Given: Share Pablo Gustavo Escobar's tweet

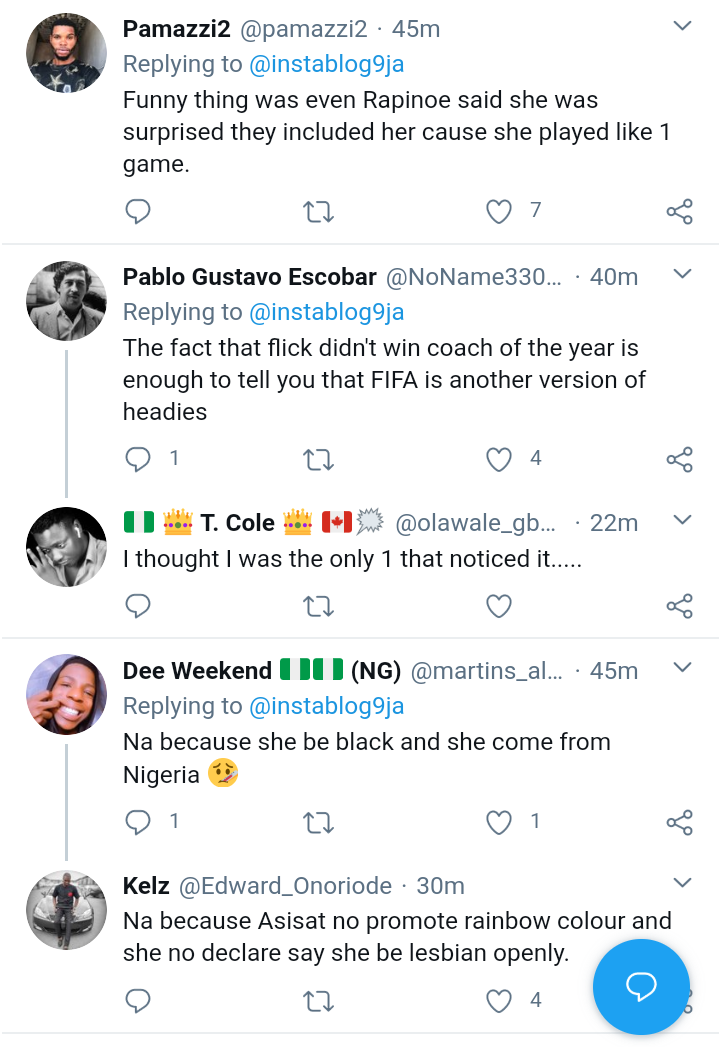Looking at the screenshot, I should point(679,459).
